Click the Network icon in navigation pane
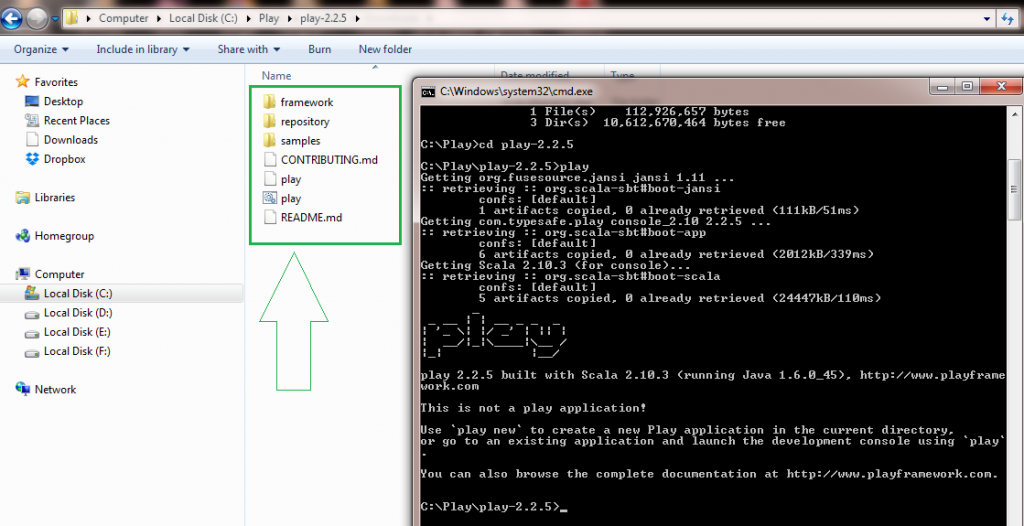 pyautogui.click(x=23, y=389)
